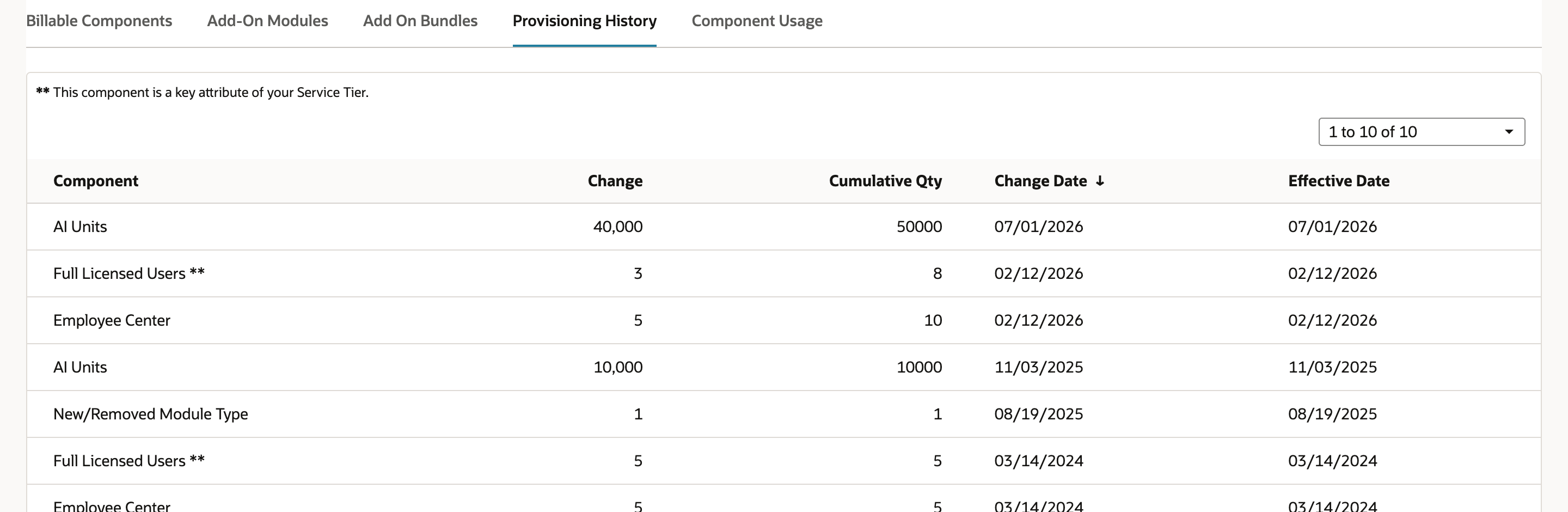Click the change value "3" for Full Licensed Users
Viewport: 1568px width, 512px height.
[638, 273]
